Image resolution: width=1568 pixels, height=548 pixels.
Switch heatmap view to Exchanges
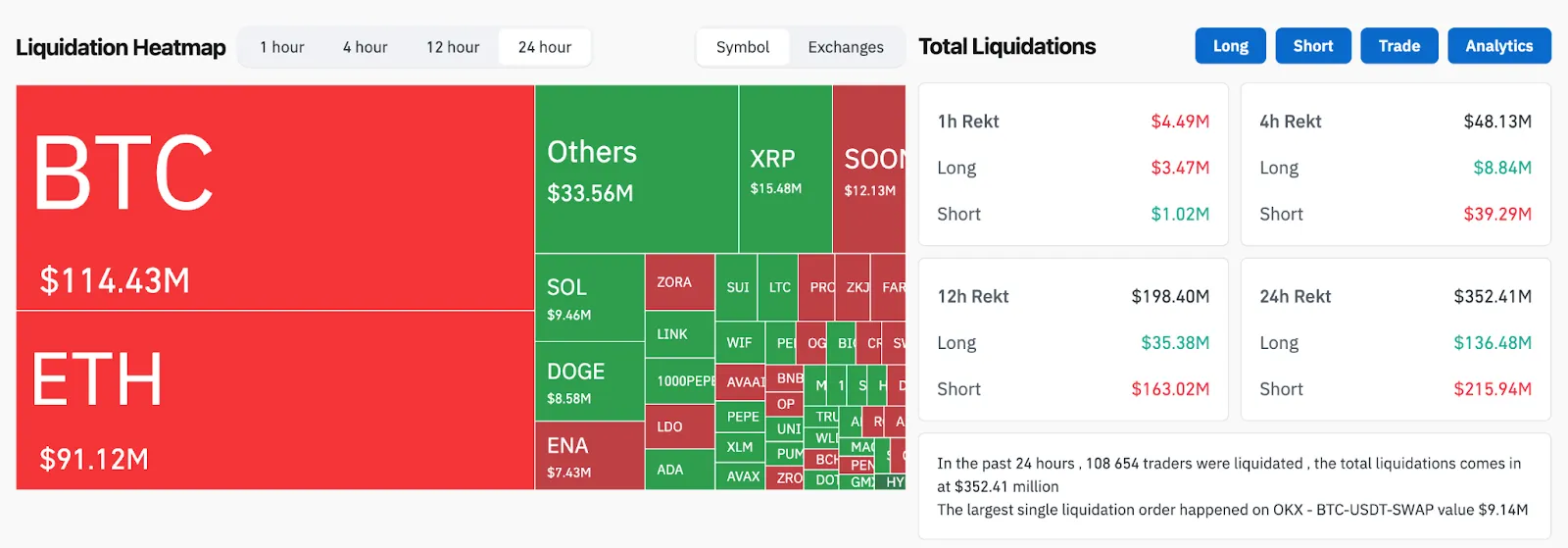(846, 47)
